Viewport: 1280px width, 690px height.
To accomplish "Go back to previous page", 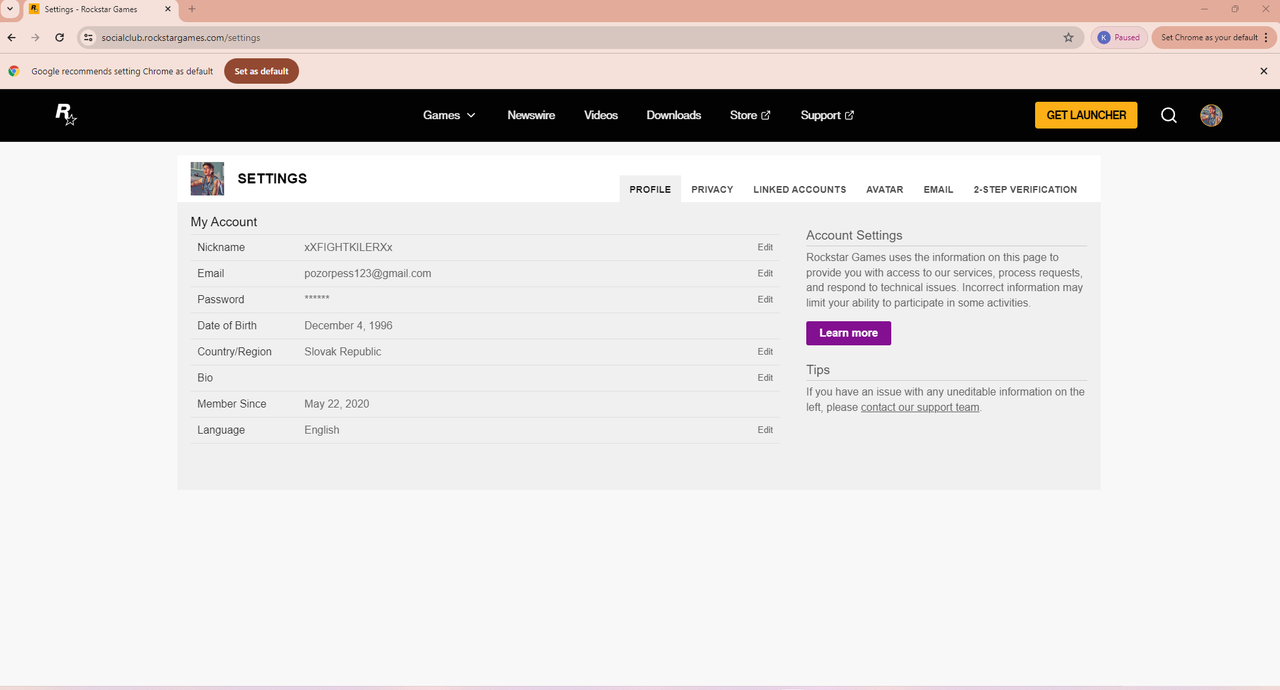I will coord(12,37).
